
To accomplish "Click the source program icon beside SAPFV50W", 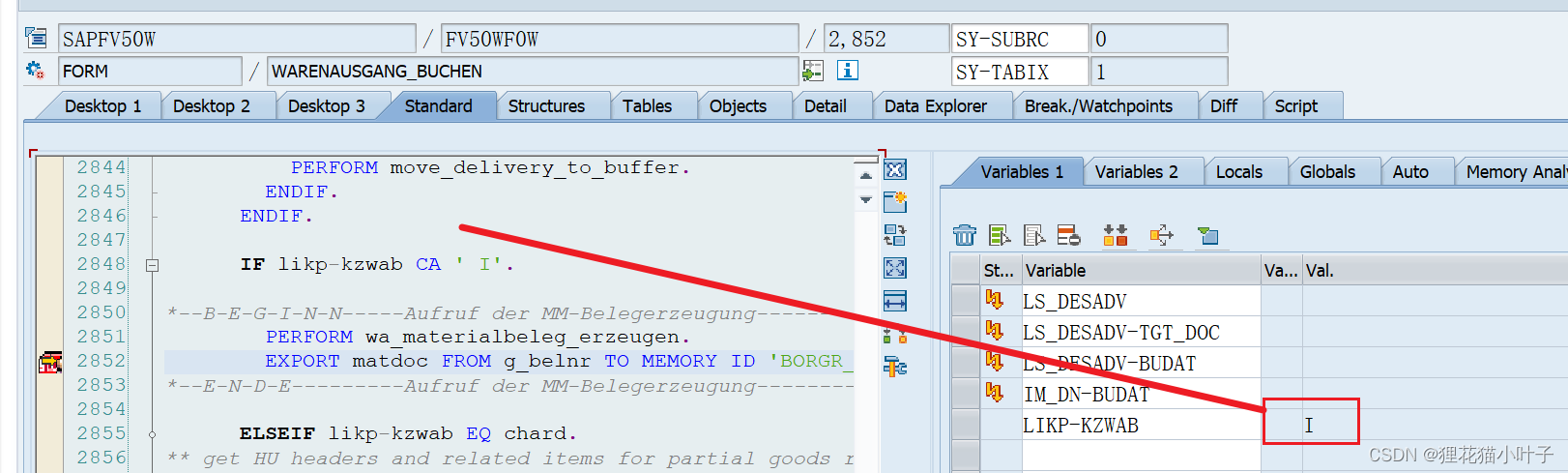I will click(36, 39).
